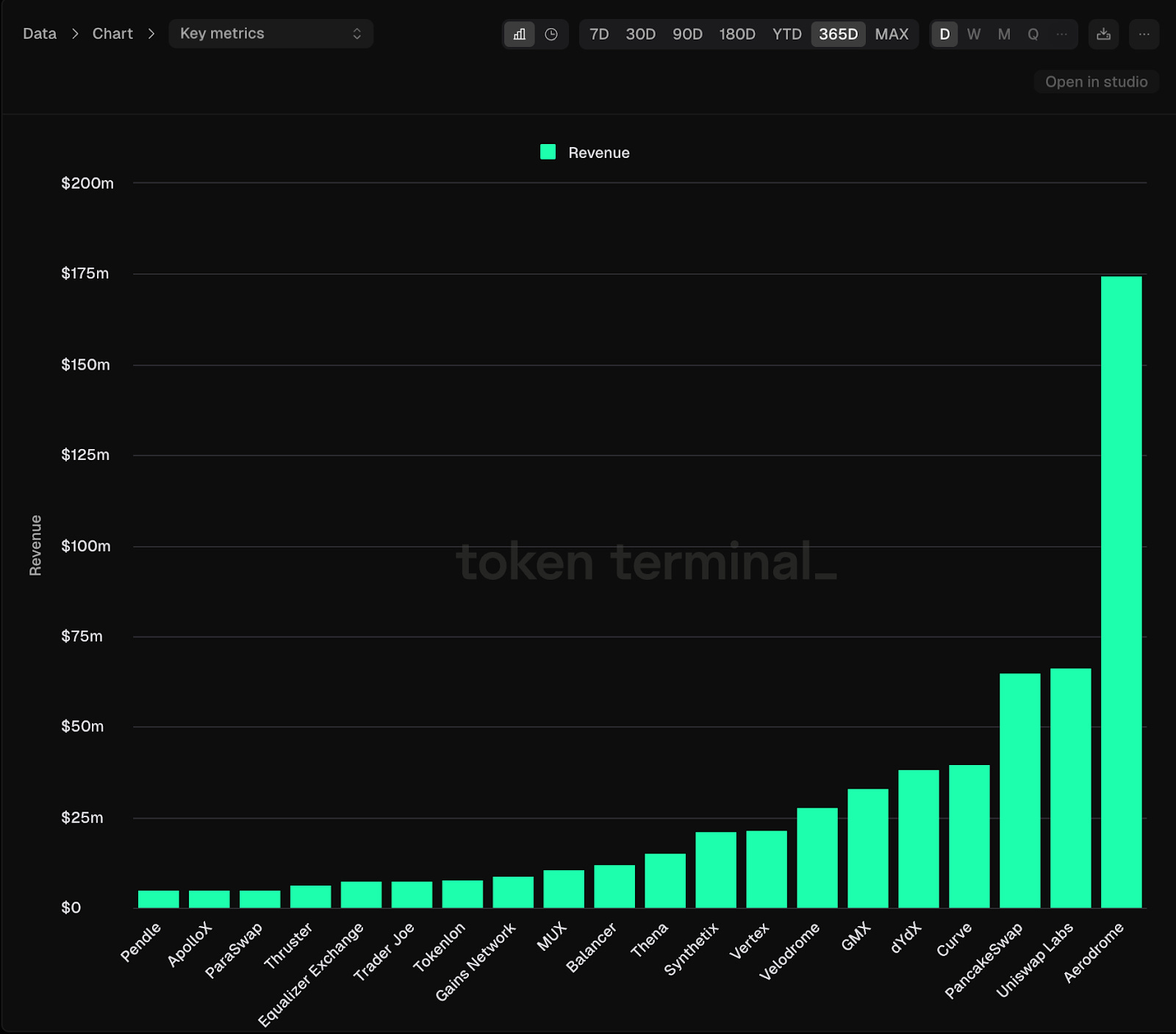Click the breadcrumb chevron after Data
Image resolution: width=1176 pixels, height=1034 pixels.
point(75,34)
